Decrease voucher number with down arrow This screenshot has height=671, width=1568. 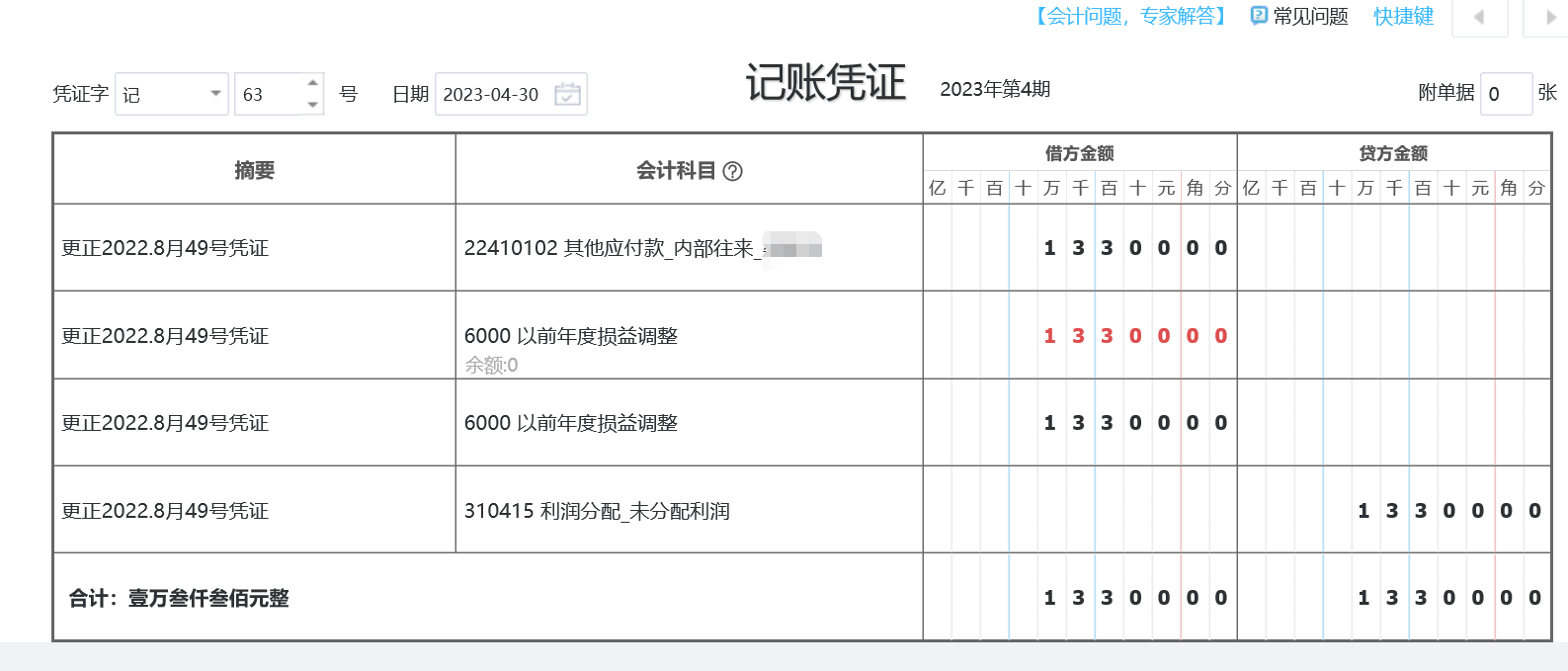point(313,105)
